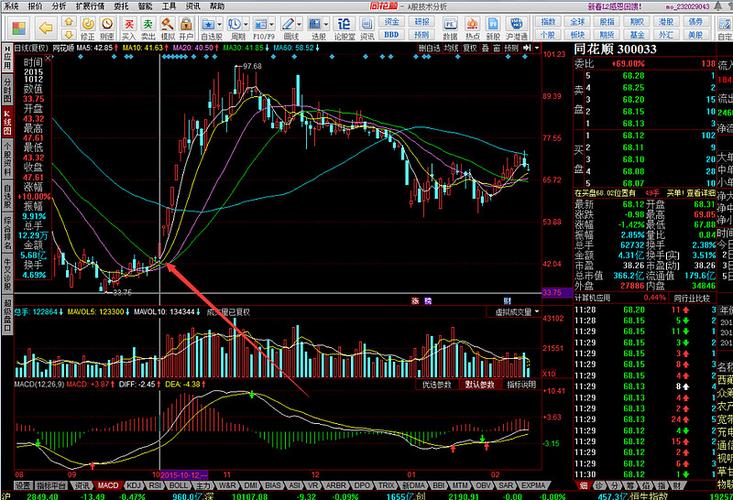Screen dimensions: 733x500
Task: Open the 论股堂 forum icon
Action: 344,24
